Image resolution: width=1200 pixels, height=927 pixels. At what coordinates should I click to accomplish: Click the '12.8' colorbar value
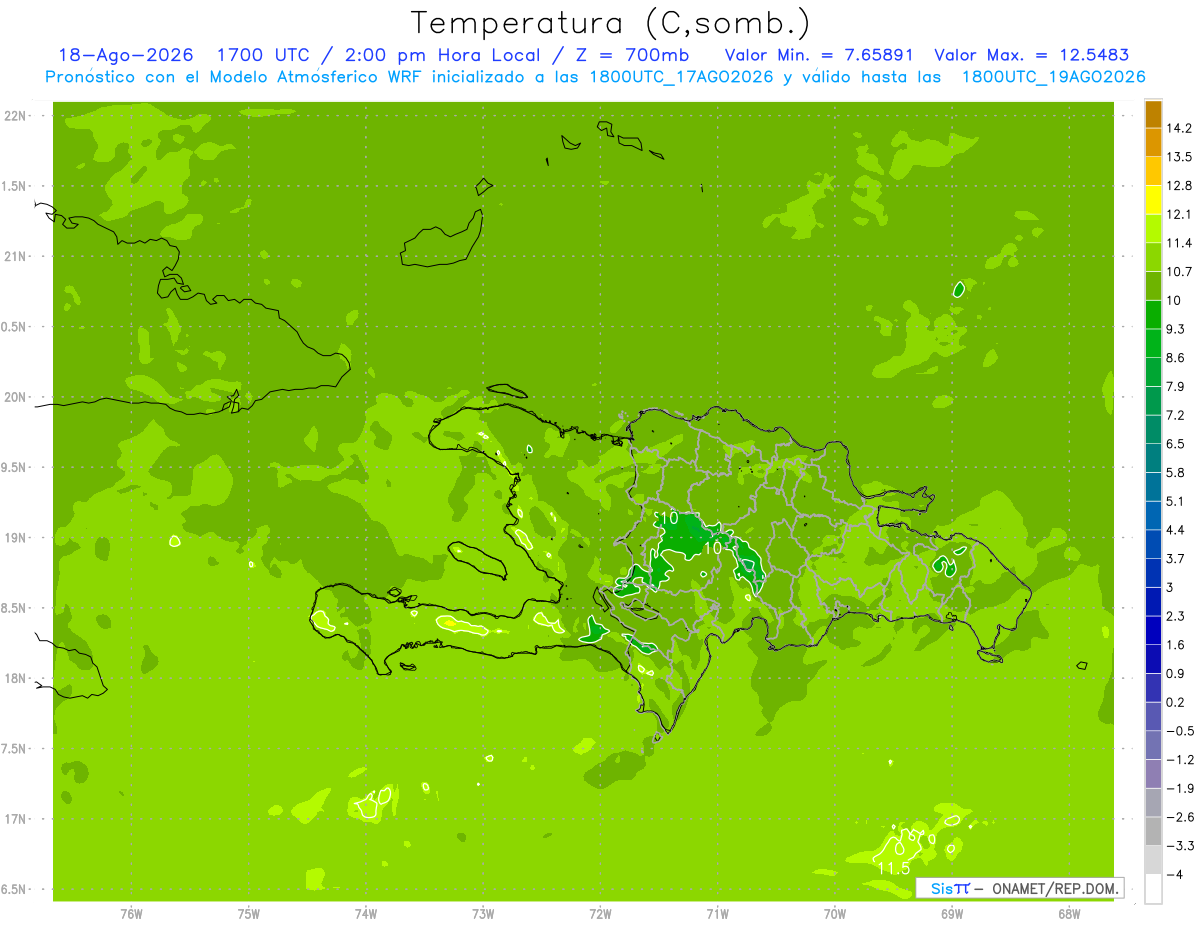click(1180, 186)
